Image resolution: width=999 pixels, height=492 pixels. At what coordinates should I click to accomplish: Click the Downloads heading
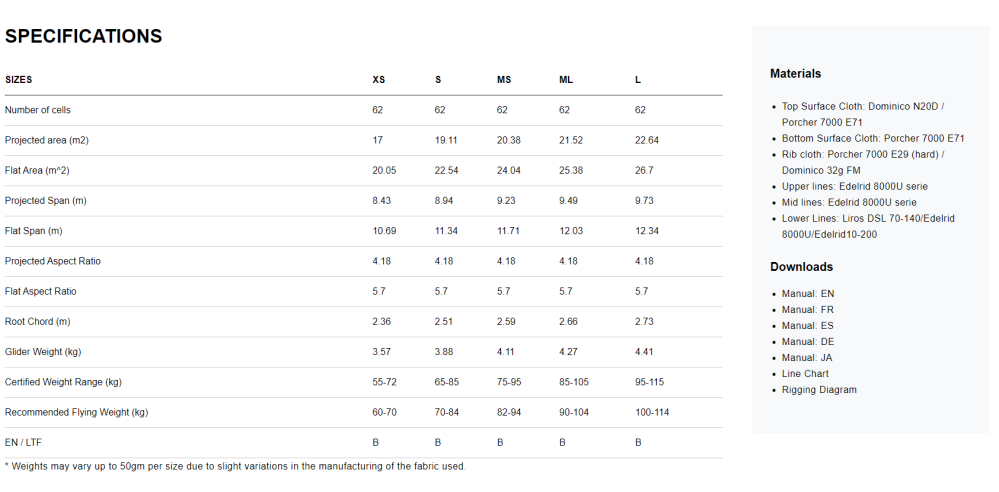[801, 266]
